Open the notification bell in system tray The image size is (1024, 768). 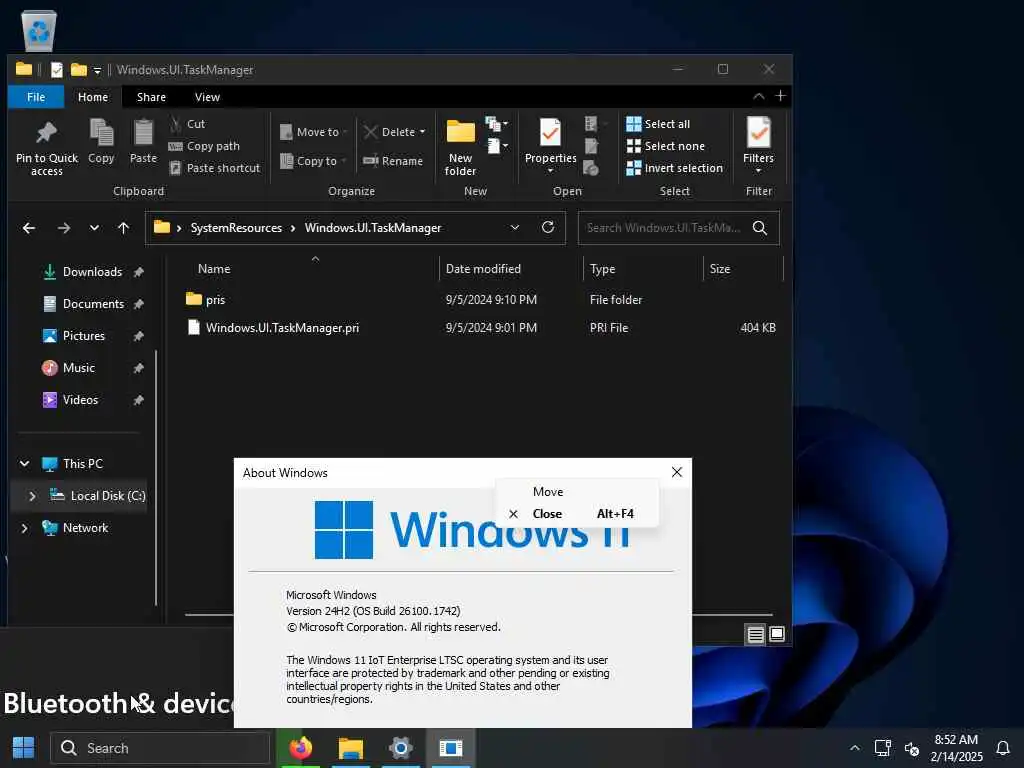(x=1003, y=748)
